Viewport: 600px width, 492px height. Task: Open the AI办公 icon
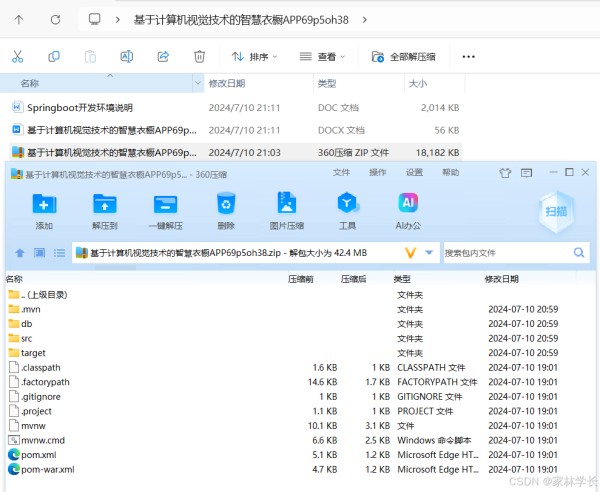[408, 202]
